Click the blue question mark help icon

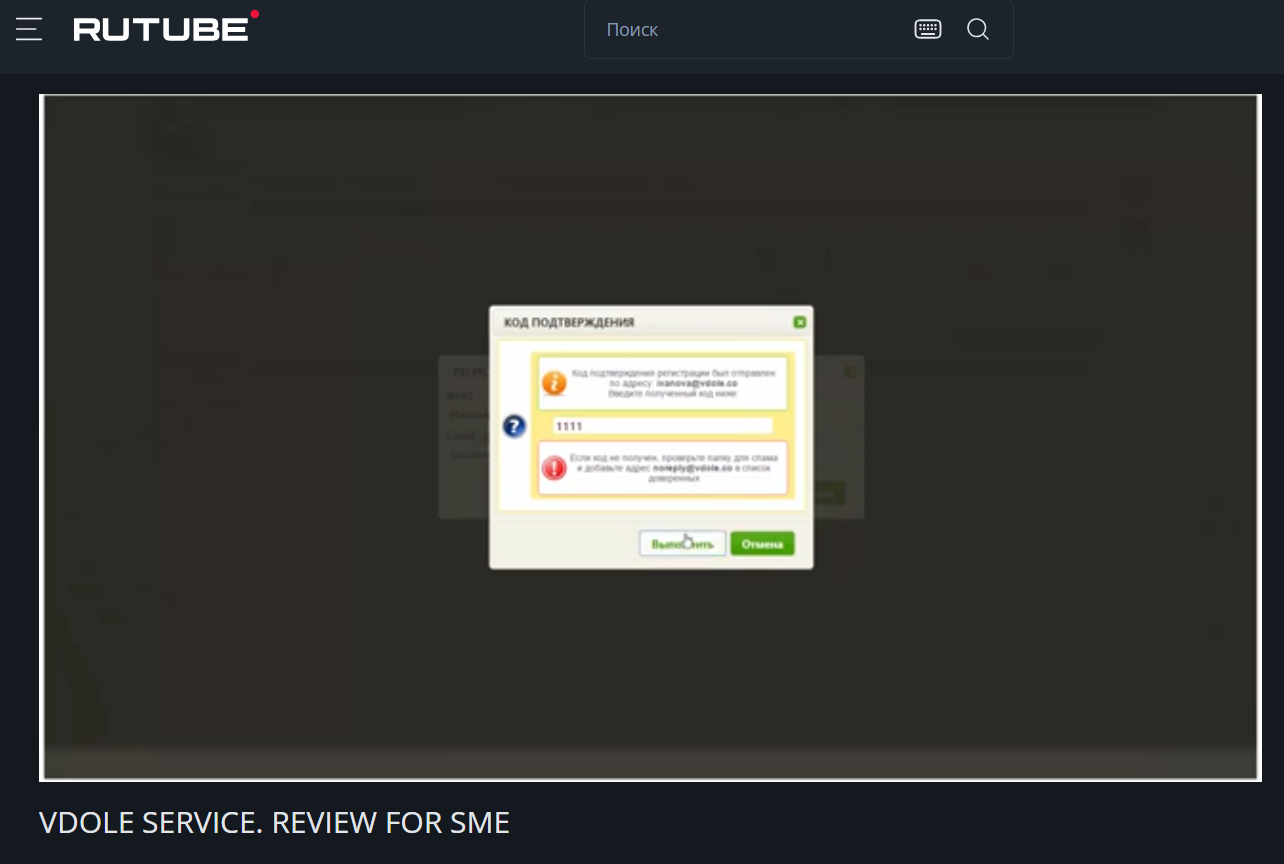tap(514, 427)
